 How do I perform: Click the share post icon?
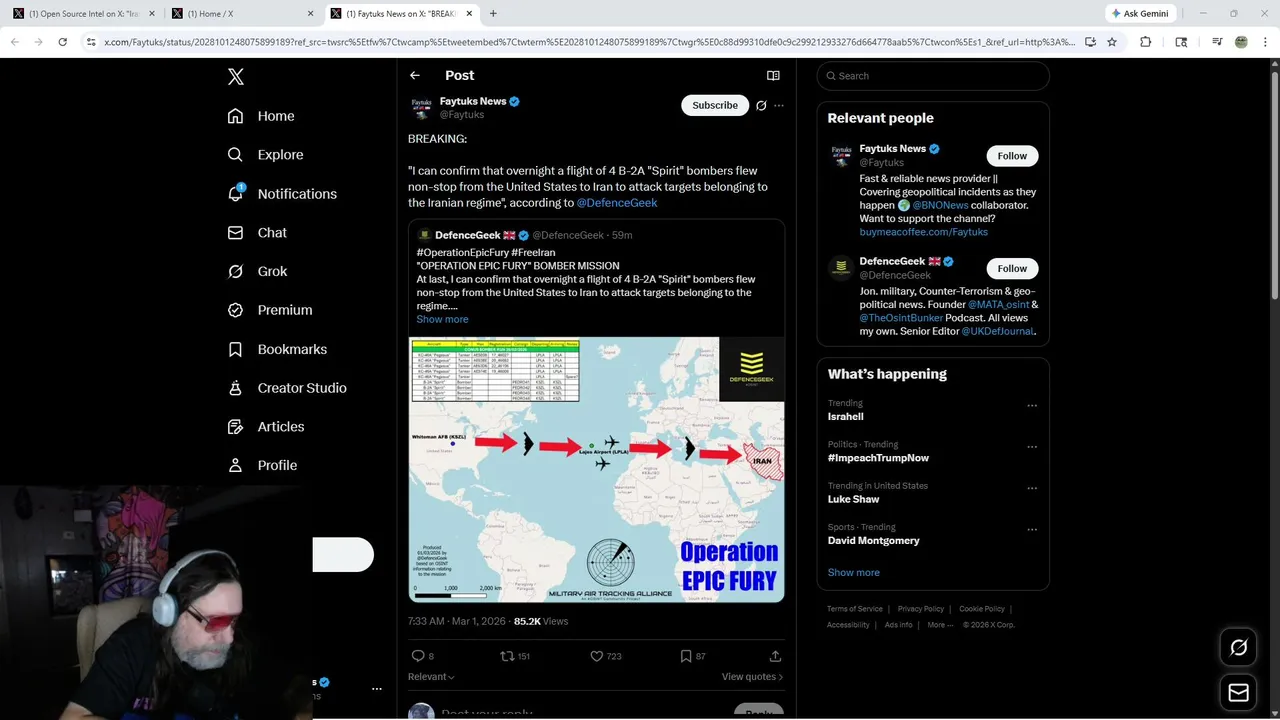tap(775, 656)
